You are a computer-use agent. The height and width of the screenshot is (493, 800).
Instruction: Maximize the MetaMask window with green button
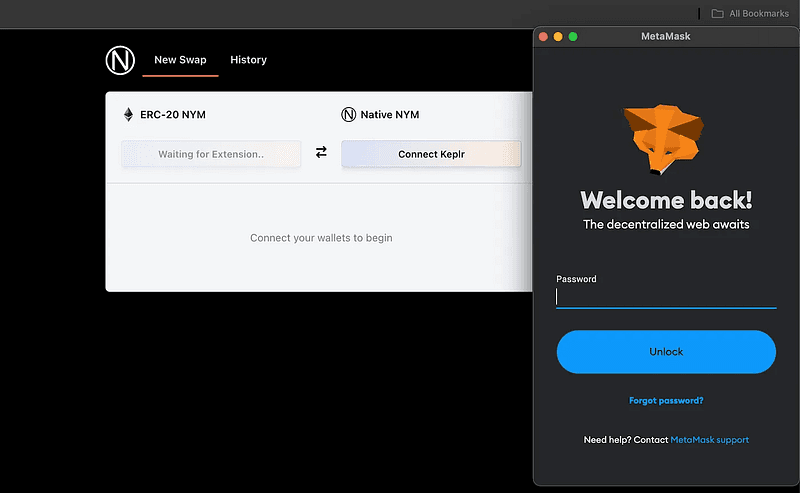[573, 37]
